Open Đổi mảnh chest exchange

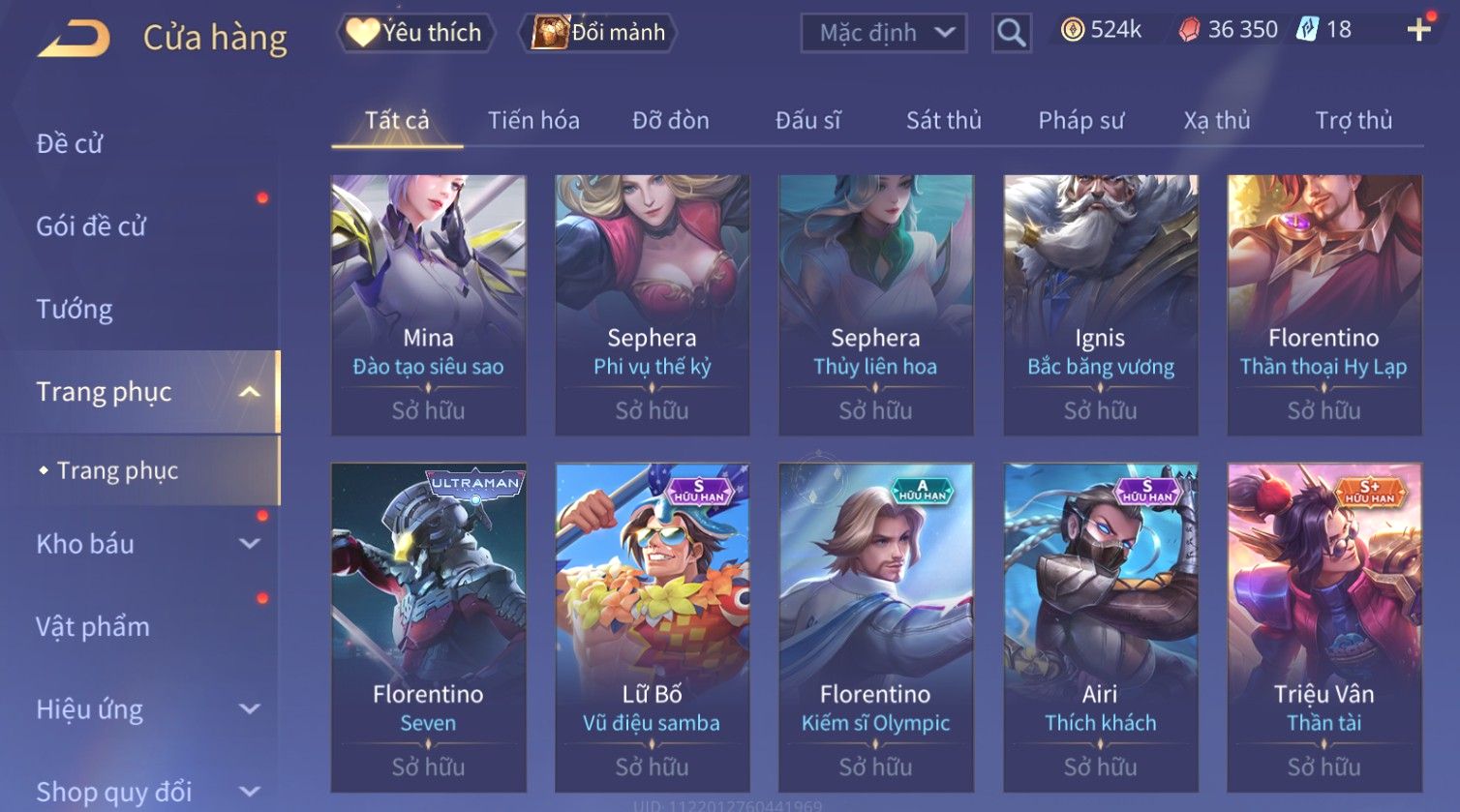pos(599,33)
